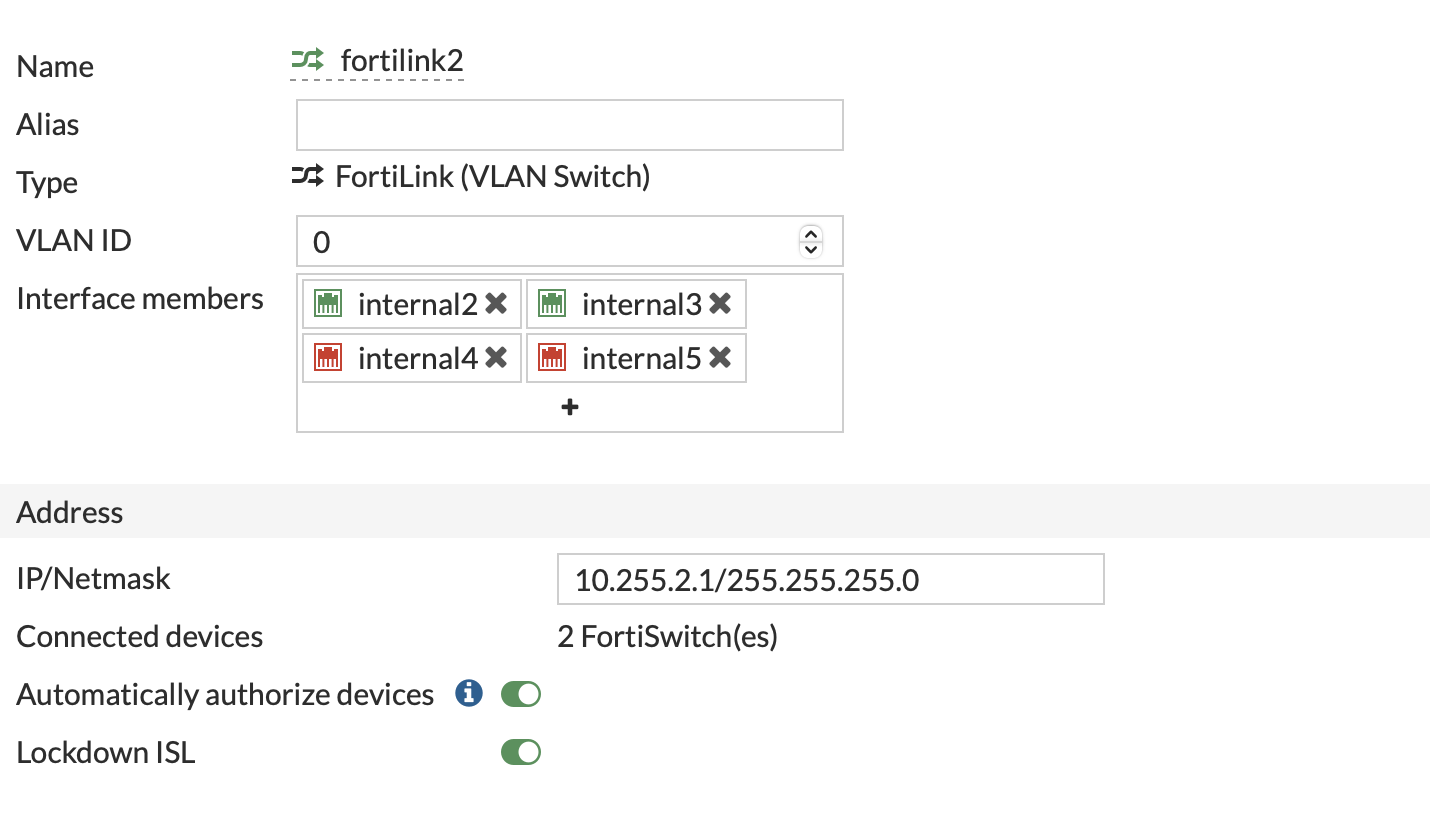Decrease VLAN ID with down arrow
The width and height of the screenshot is (1430, 816).
(811, 249)
